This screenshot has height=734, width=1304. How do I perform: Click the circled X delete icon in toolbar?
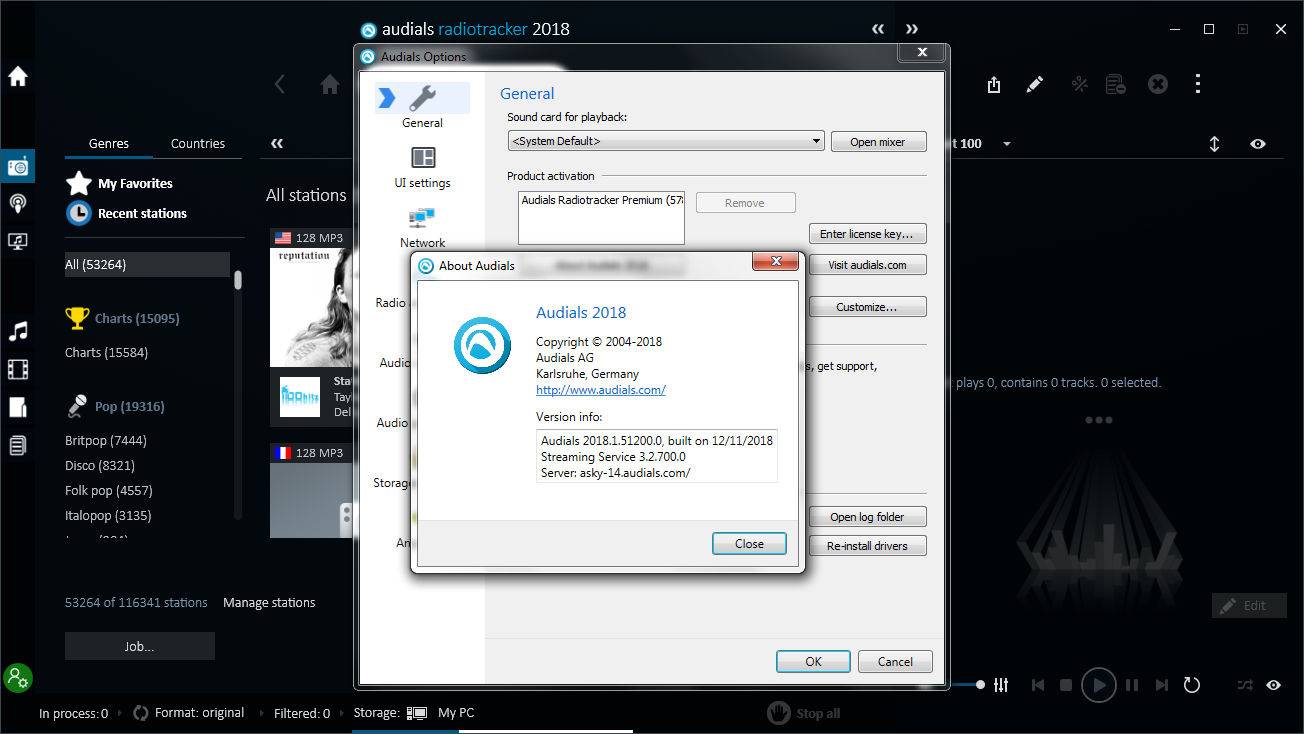(x=1157, y=85)
